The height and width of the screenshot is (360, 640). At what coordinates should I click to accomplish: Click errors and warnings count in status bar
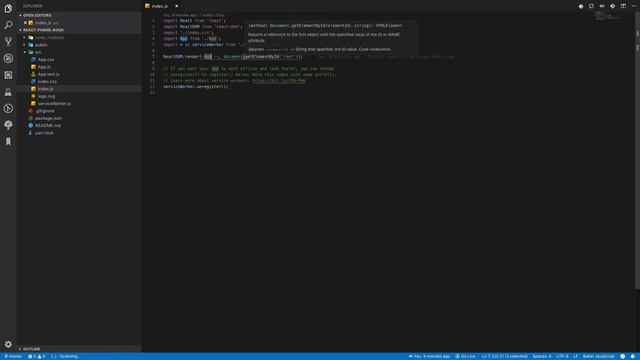pyautogui.click(x=36, y=356)
